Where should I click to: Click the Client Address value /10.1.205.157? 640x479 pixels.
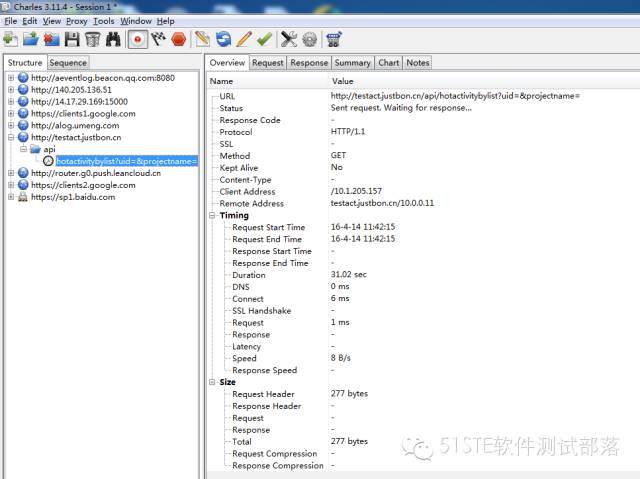(x=356, y=191)
